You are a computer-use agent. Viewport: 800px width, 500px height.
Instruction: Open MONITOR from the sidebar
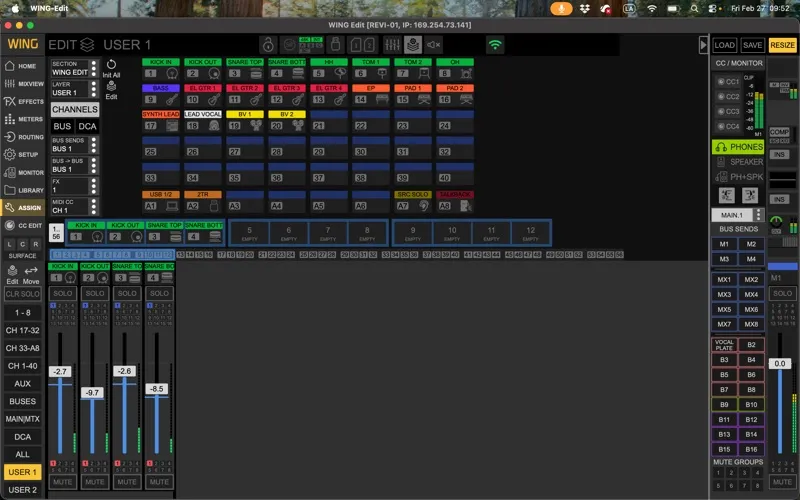[22, 172]
